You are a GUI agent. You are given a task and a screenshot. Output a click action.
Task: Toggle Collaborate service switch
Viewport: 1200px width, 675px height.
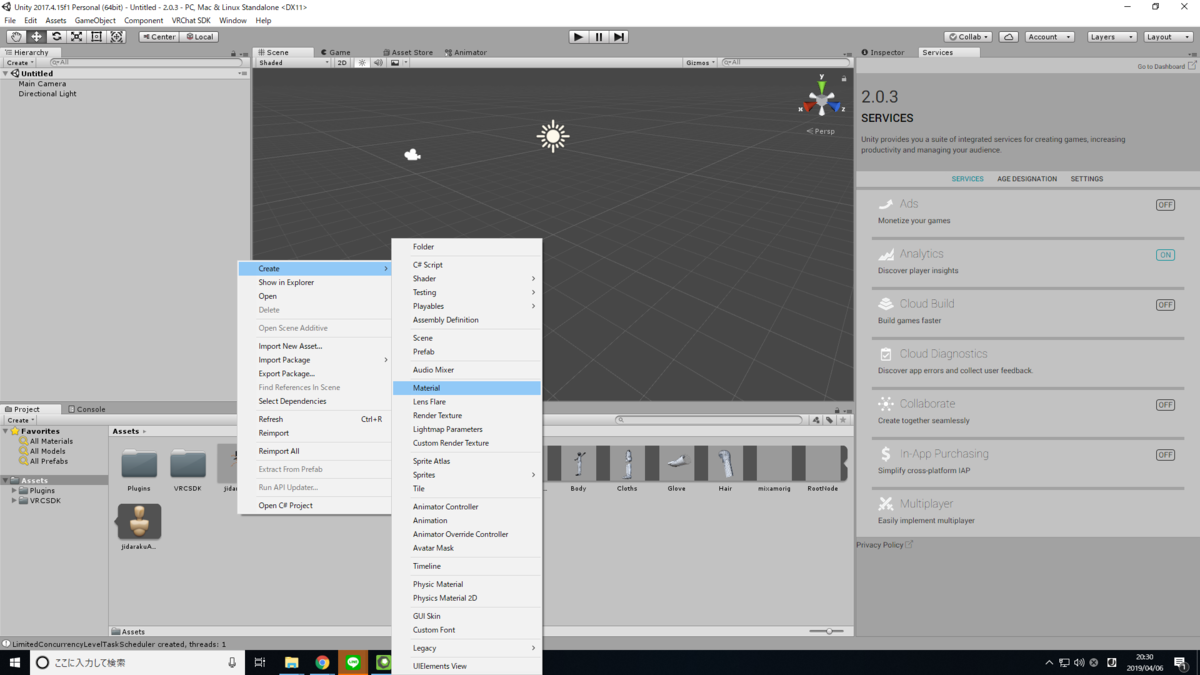1165,405
